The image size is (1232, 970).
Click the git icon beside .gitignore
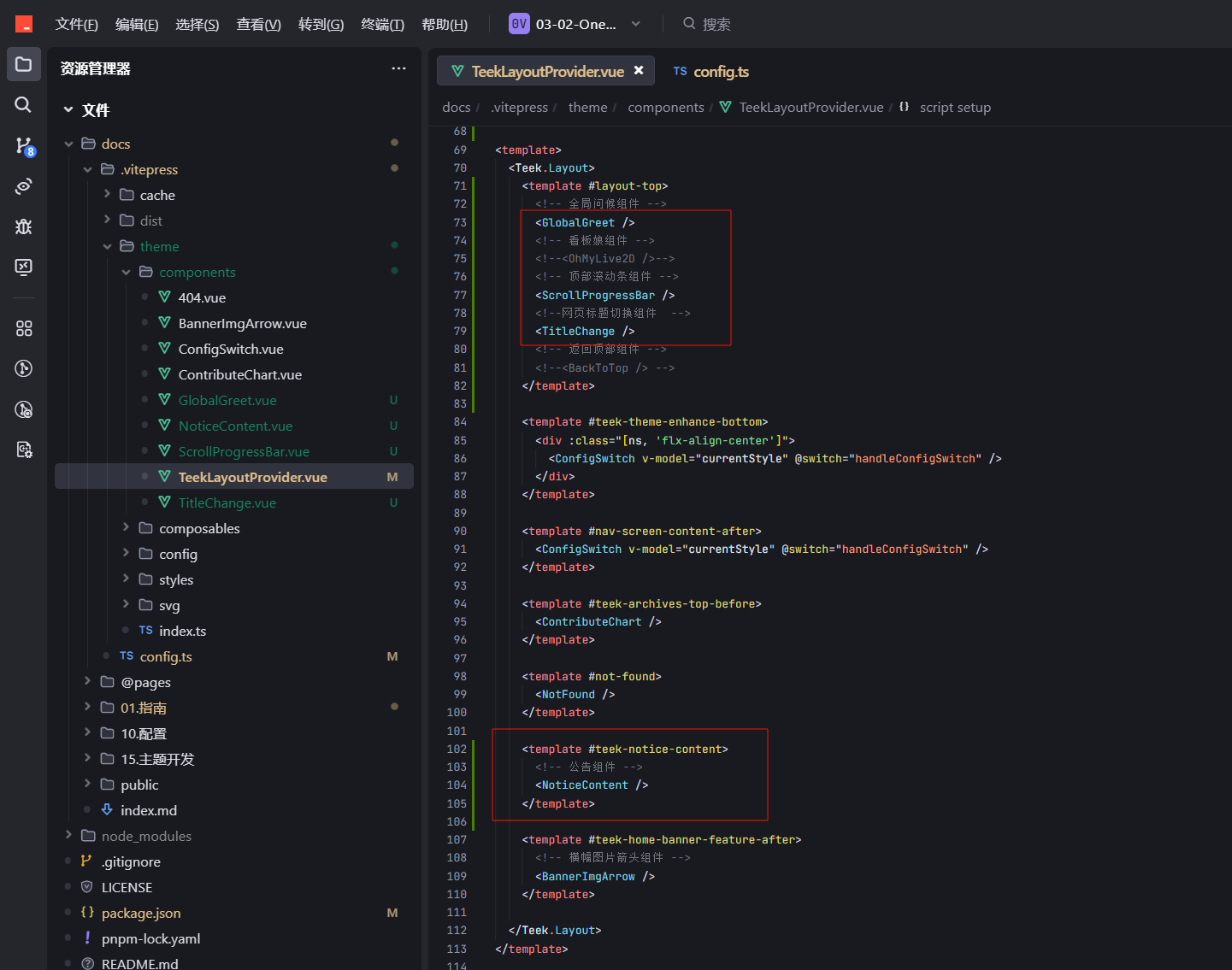coord(86,861)
